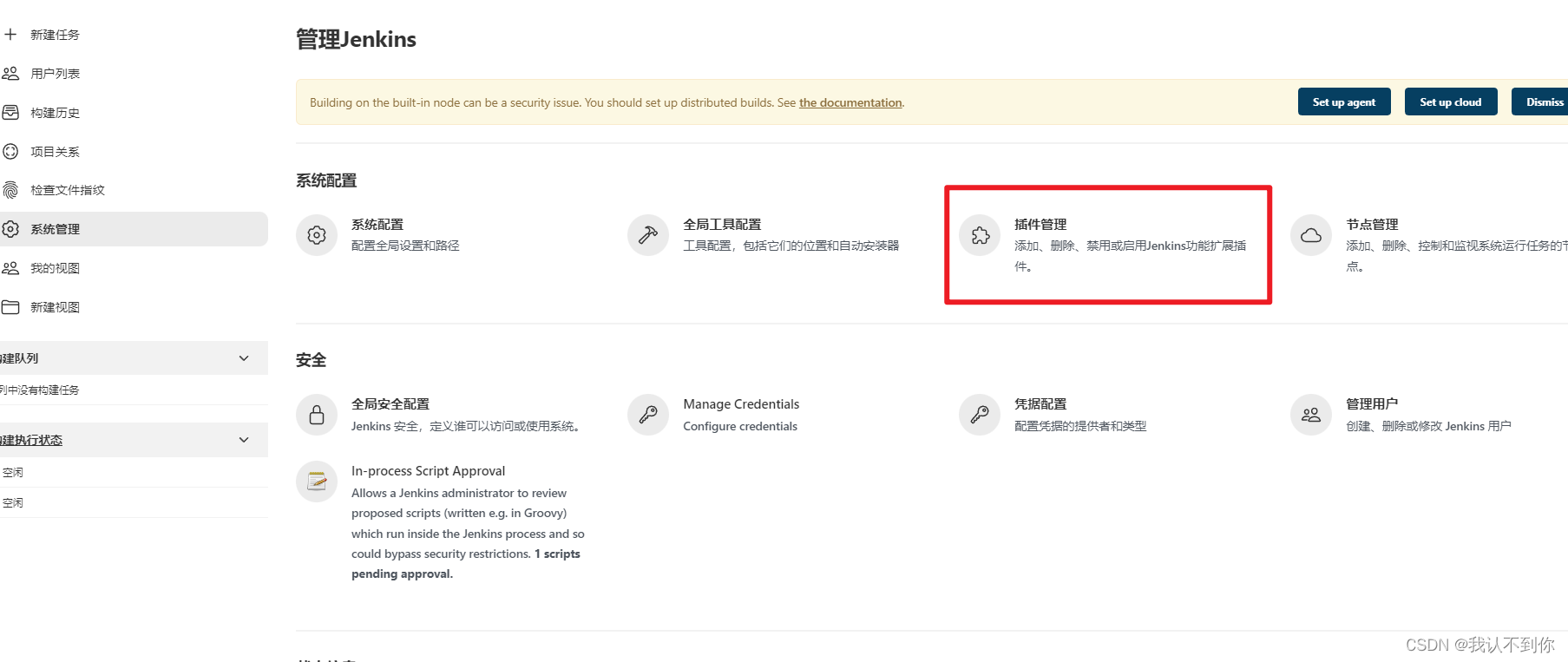Viewport: 1568px width, 662px height.
Task: Select 系统管理 in the sidebar
Action: tap(134, 229)
